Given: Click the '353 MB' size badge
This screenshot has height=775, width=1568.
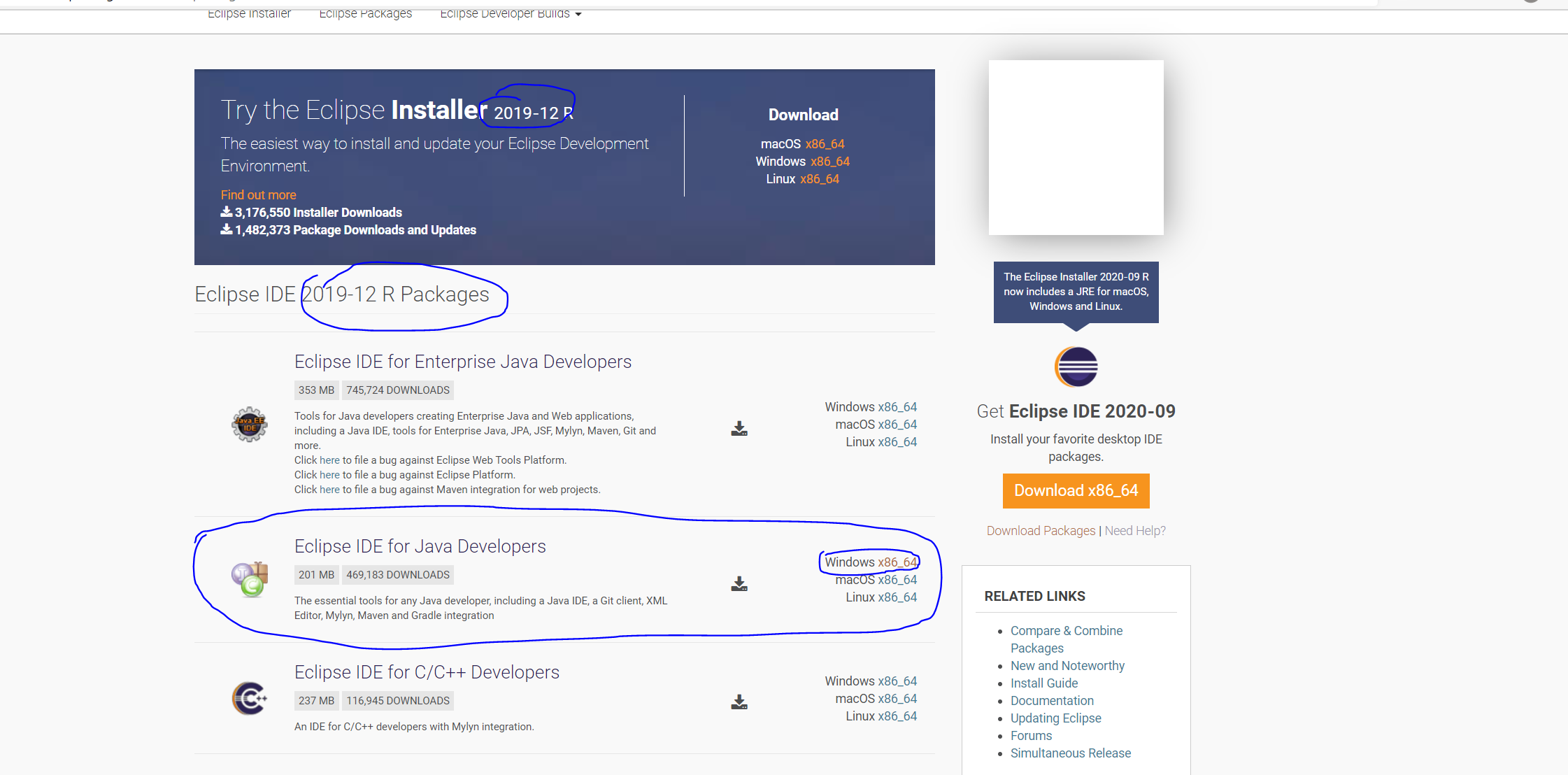Looking at the screenshot, I should (x=316, y=390).
